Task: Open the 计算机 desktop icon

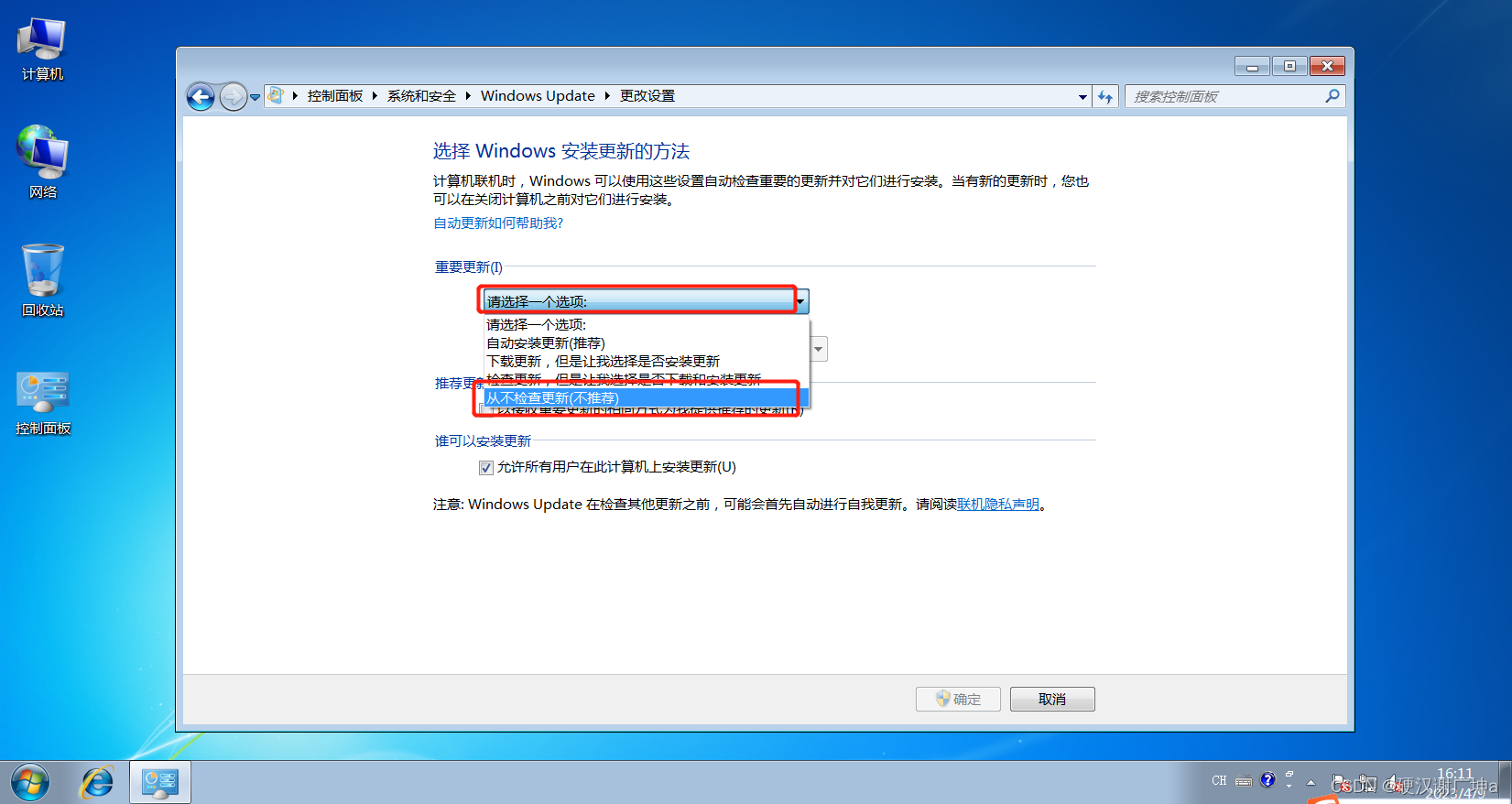Action: 42,50
